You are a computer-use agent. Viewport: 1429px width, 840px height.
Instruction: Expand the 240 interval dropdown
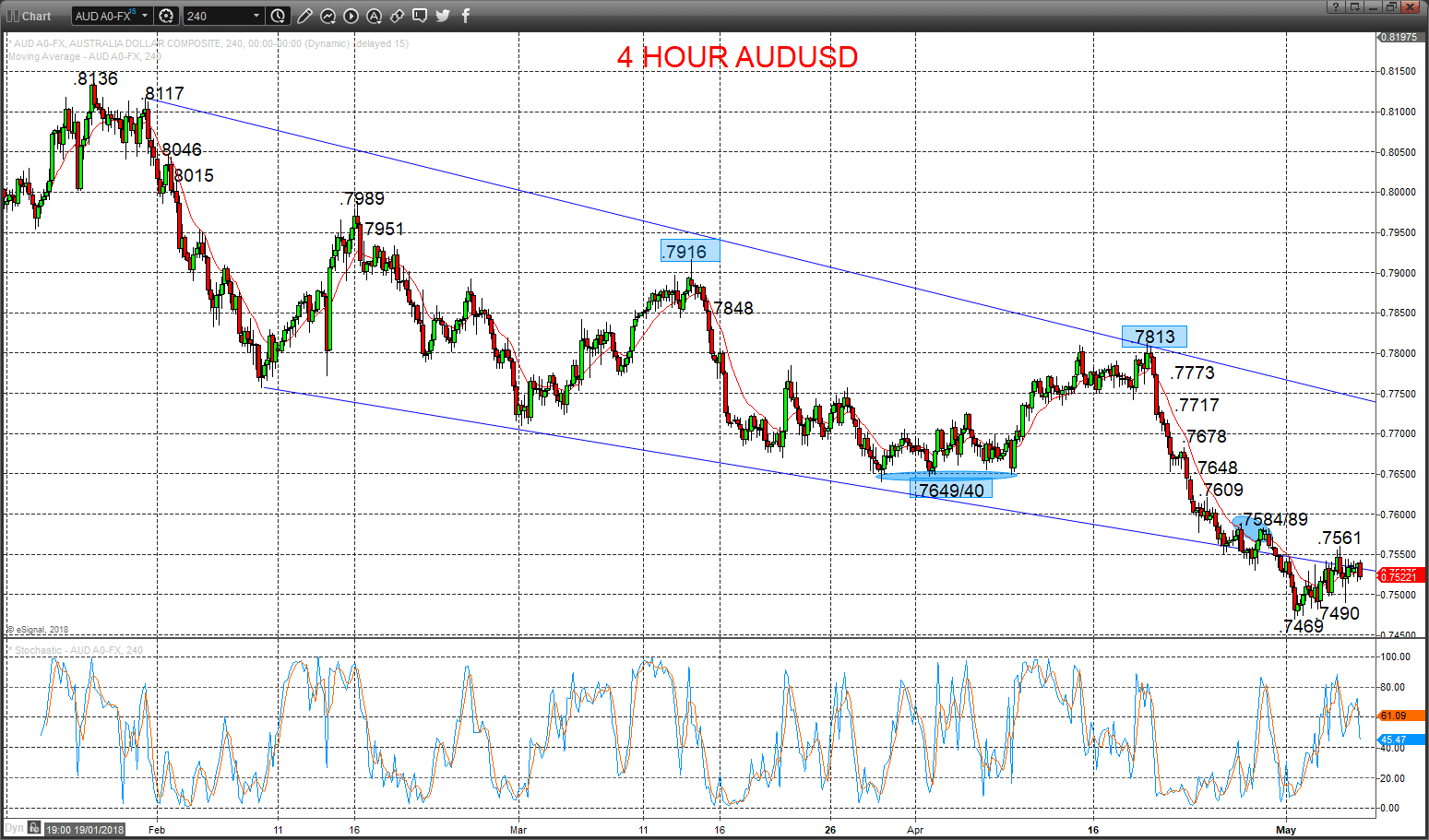256,16
